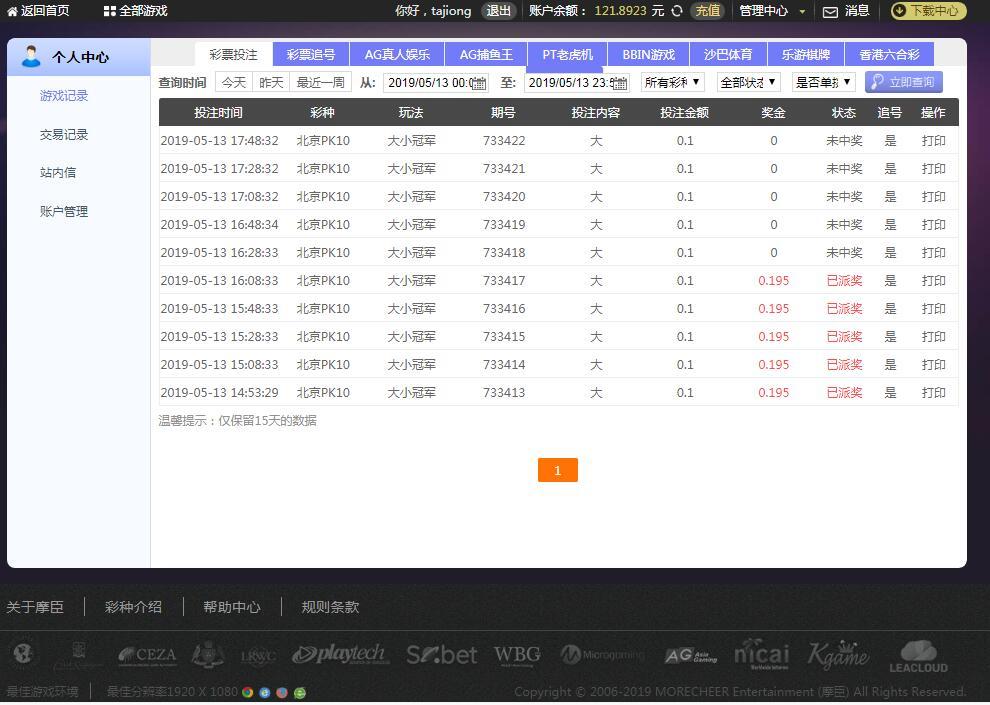Screen dimensions: 990x705
Task: Open the 全部游戏 grid icon
Action: pyautogui.click(x=110, y=11)
